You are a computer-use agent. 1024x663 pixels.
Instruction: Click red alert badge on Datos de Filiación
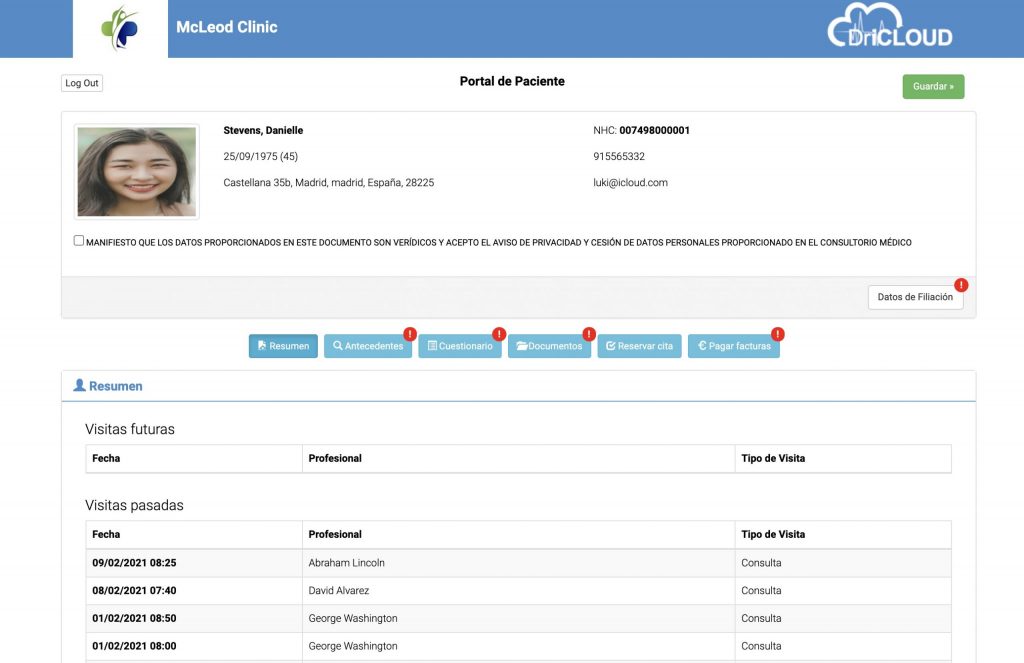point(961,285)
